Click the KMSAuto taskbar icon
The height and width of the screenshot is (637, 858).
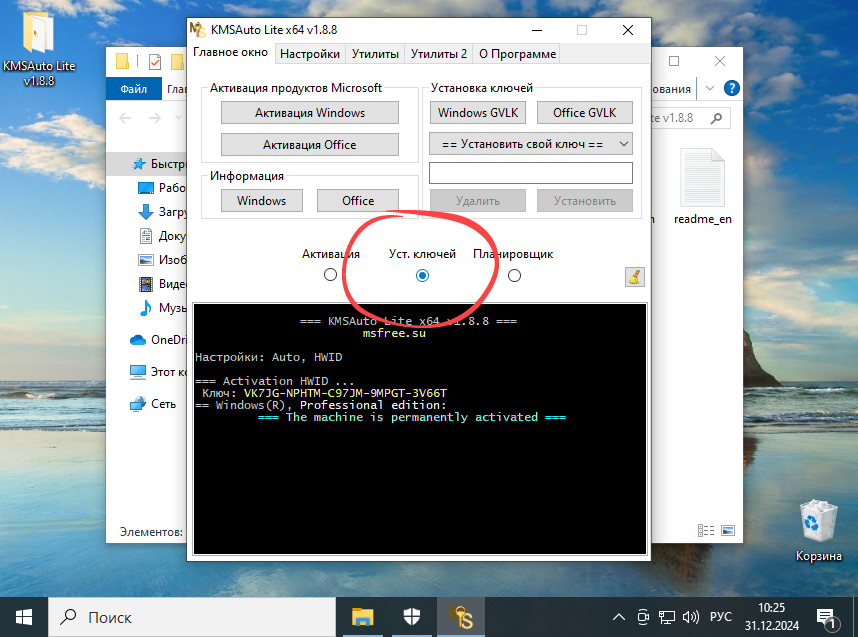pyautogui.click(x=460, y=616)
